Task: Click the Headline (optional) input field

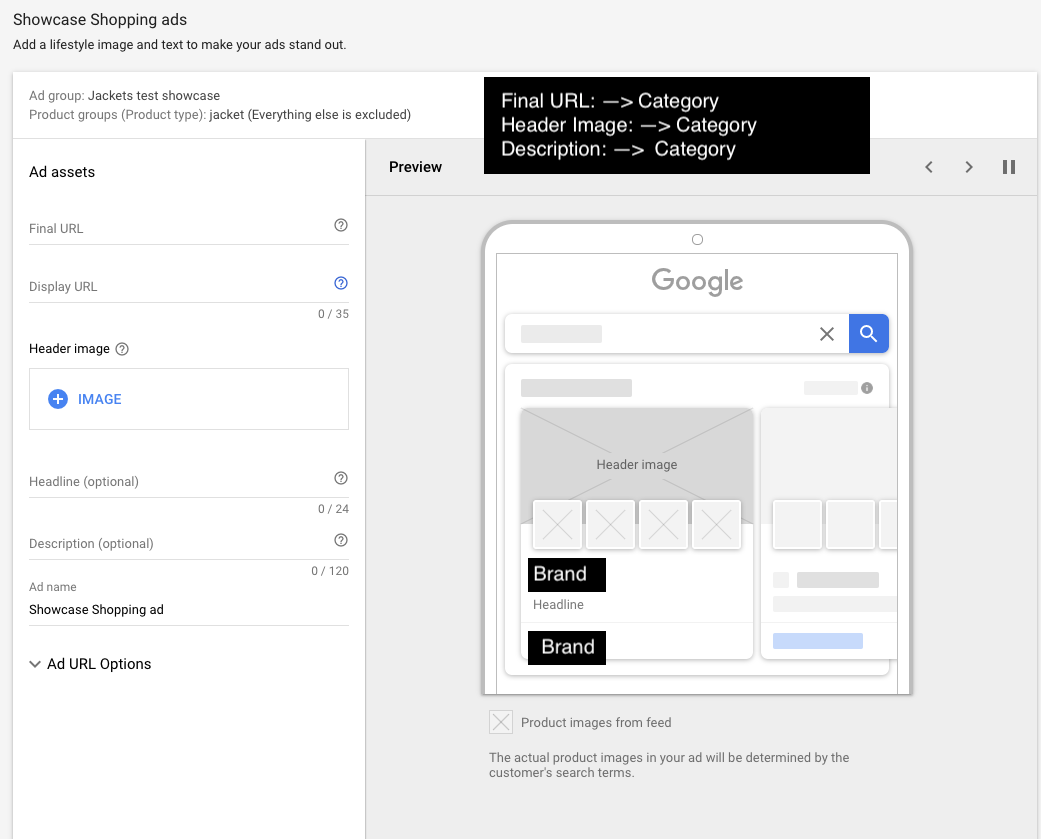Action: point(189,482)
